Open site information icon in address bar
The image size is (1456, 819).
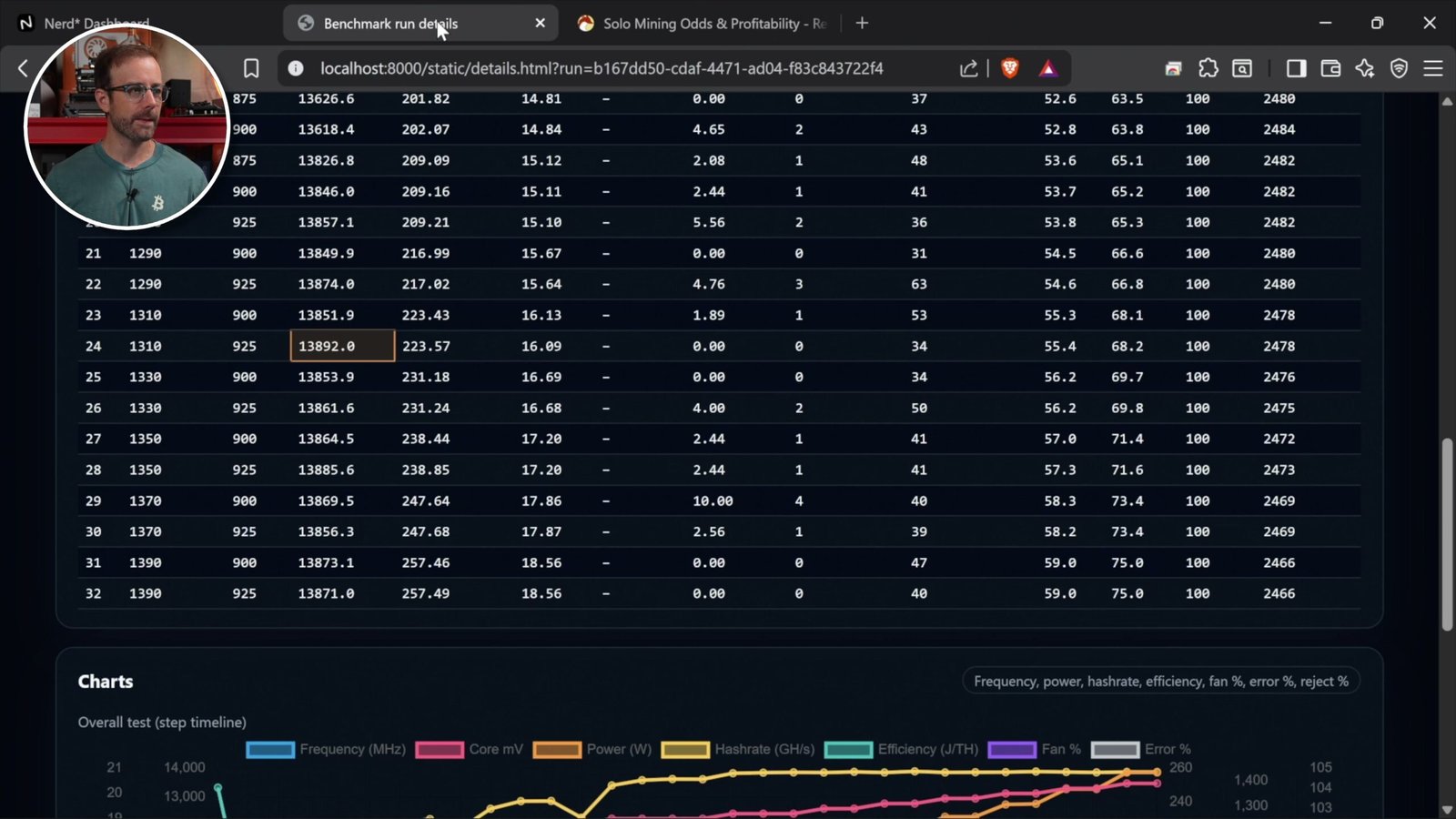click(x=296, y=68)
